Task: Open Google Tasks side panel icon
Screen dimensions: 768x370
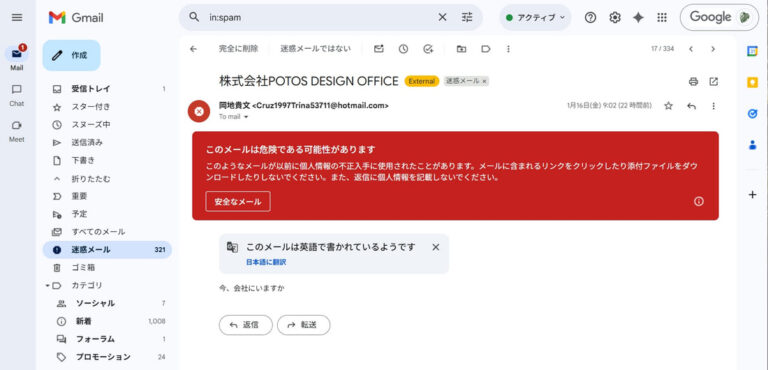Action: coord(752,114)
